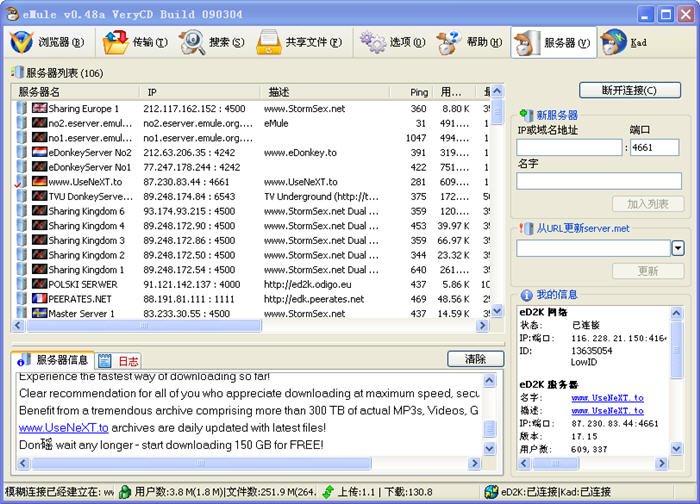
Task: Click the 端口 port field showing 4661
Action: click(x=654, y=147)
